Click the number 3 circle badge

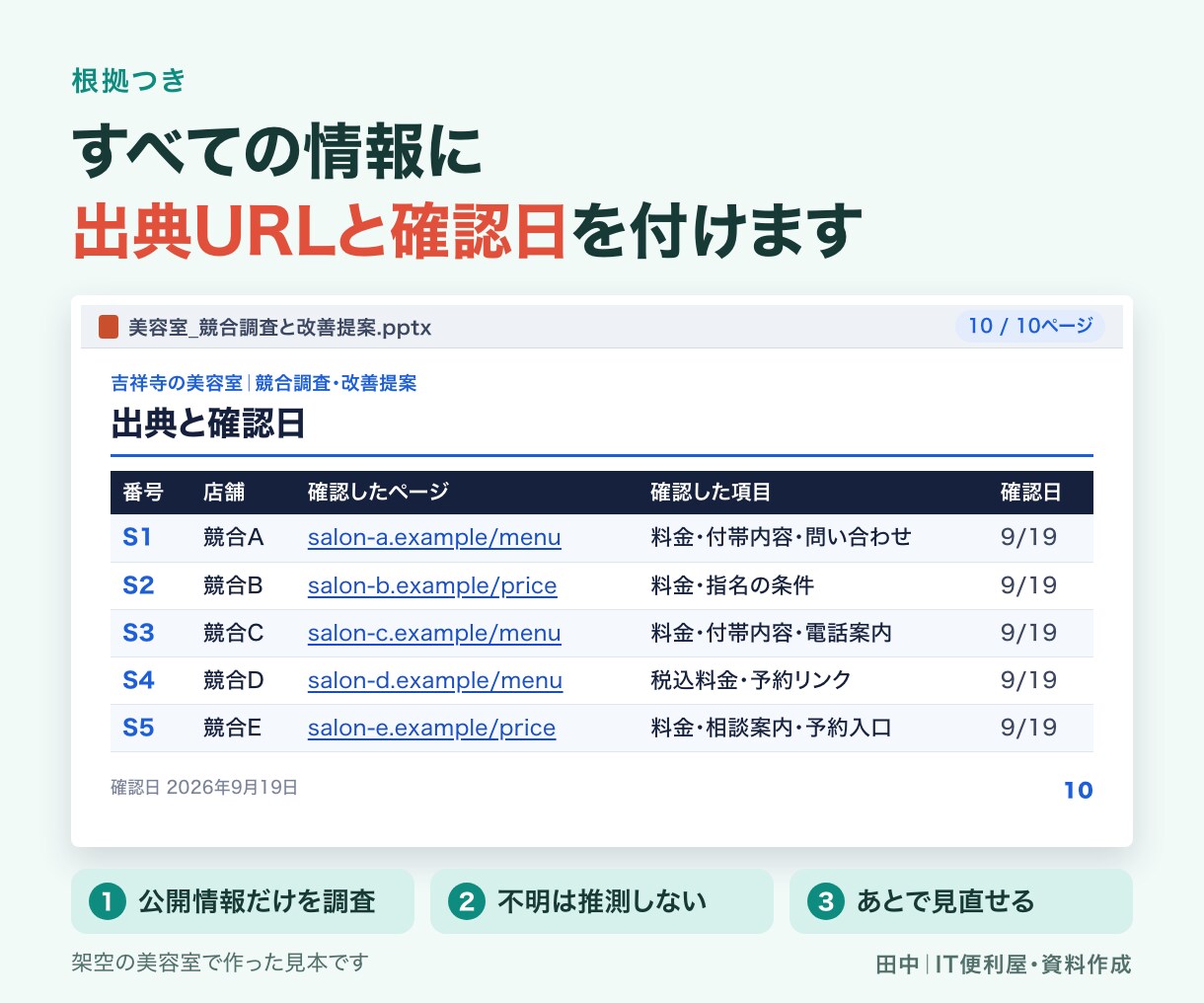[x=826, y=901]
